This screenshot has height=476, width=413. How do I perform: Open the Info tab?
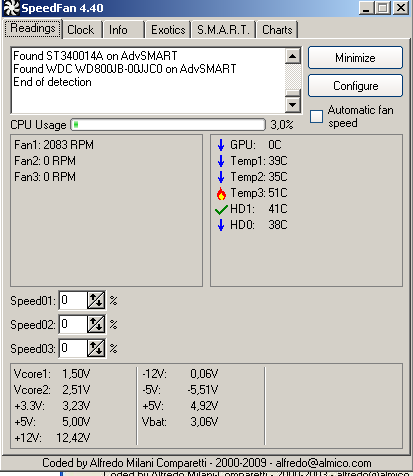tap(123, 30)
